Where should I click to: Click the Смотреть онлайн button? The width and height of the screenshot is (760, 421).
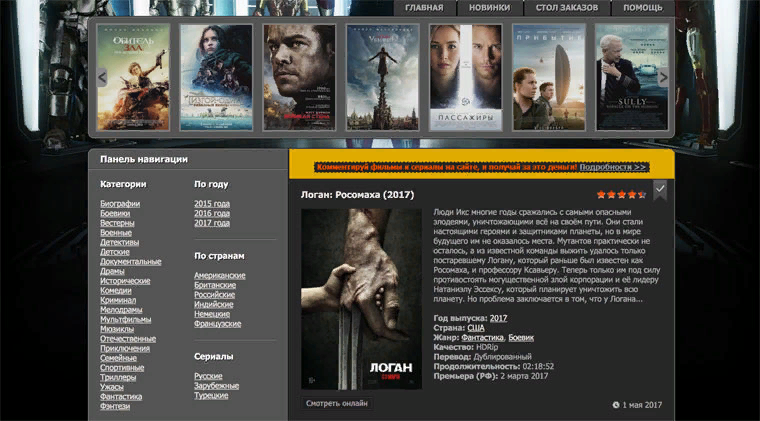(x=336, y=403)
